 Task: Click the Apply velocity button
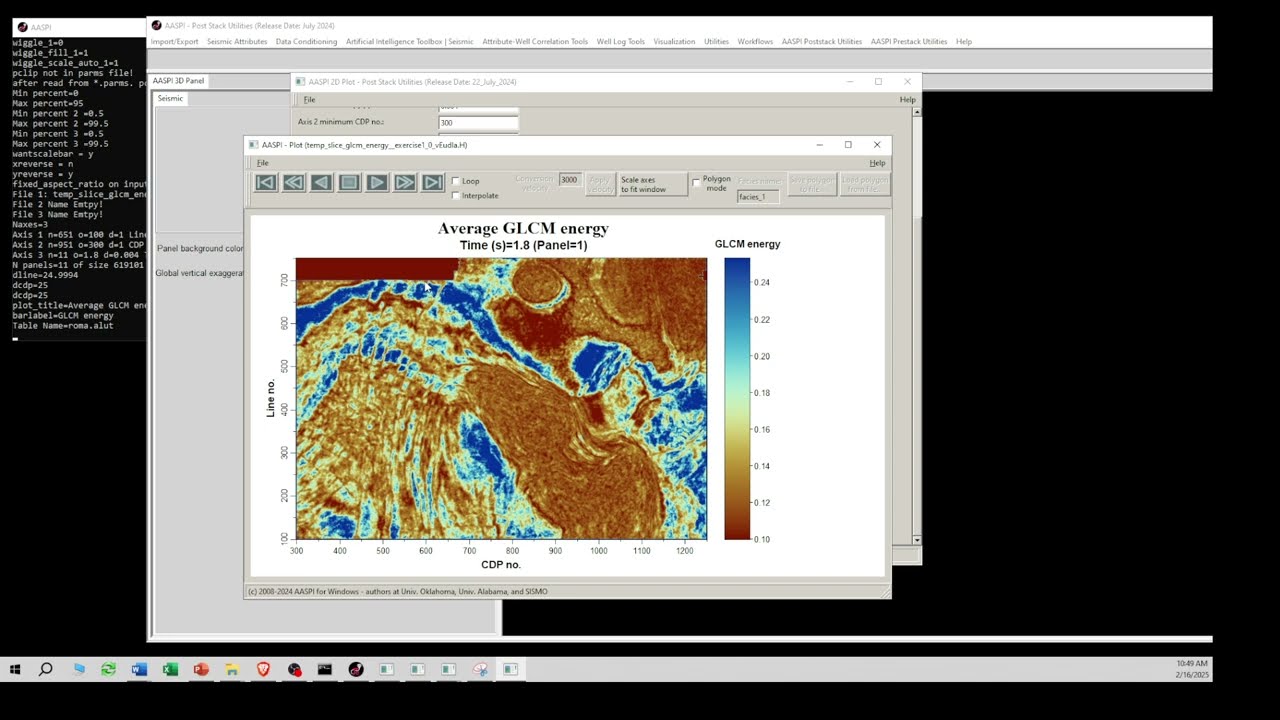click(x=600, y=184)
